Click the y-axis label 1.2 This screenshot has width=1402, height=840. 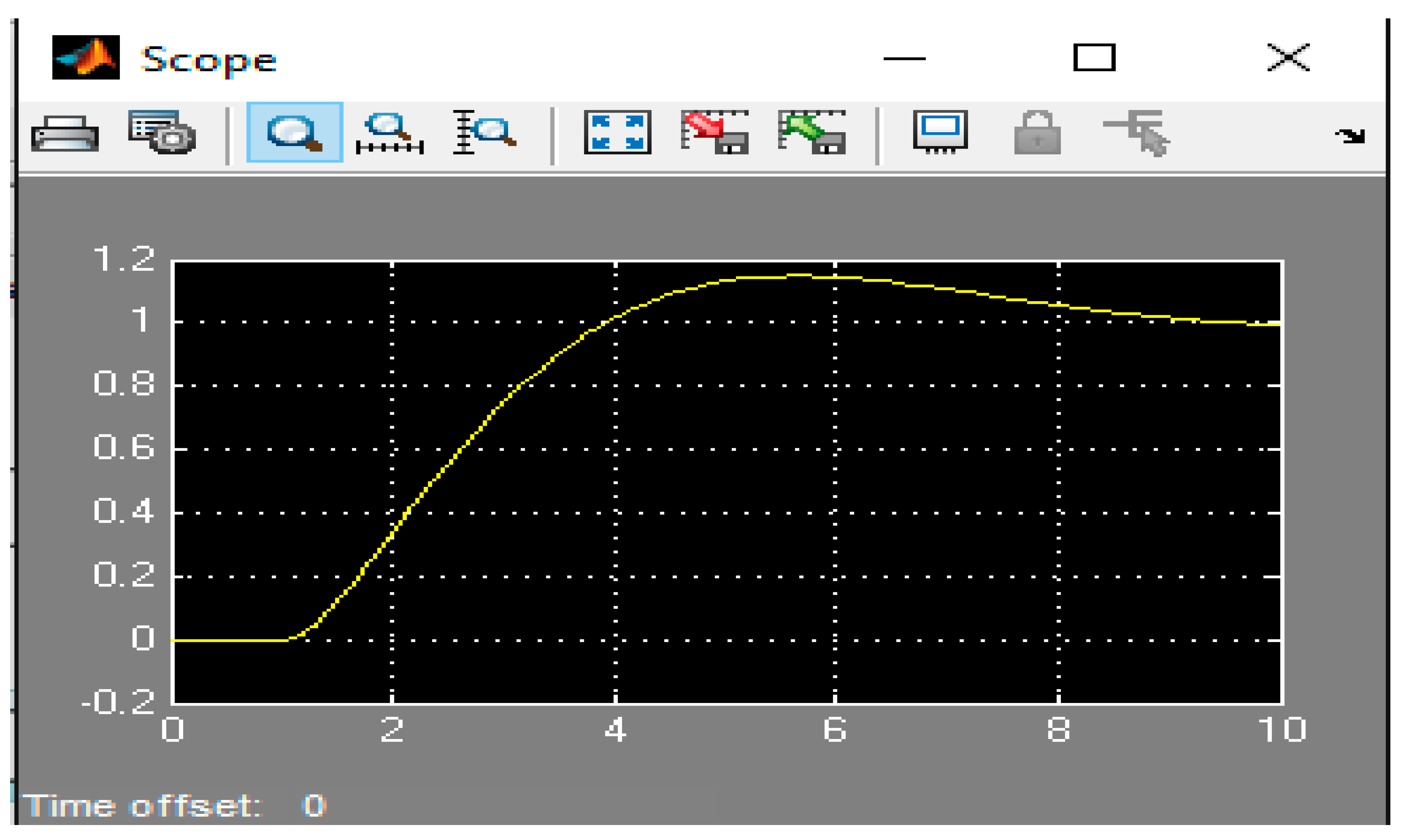pos(124,259)
